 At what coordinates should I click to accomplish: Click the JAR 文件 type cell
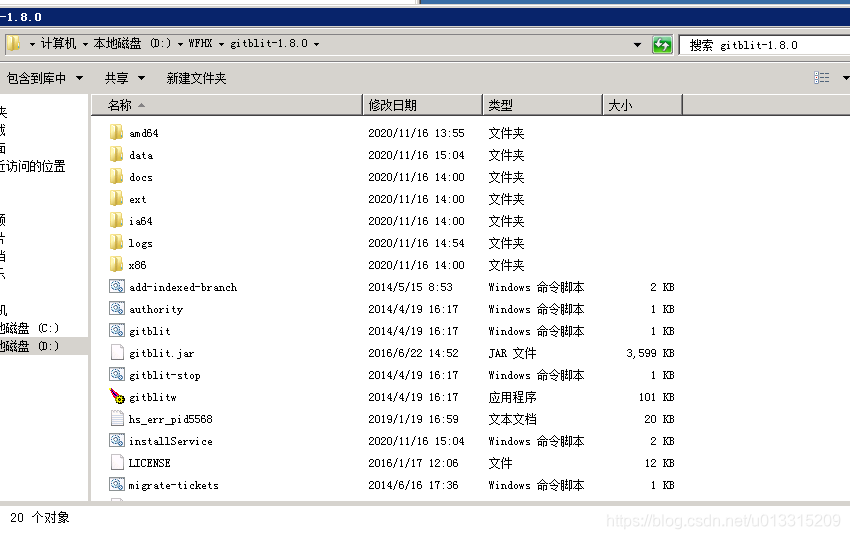tap(512, 353)
